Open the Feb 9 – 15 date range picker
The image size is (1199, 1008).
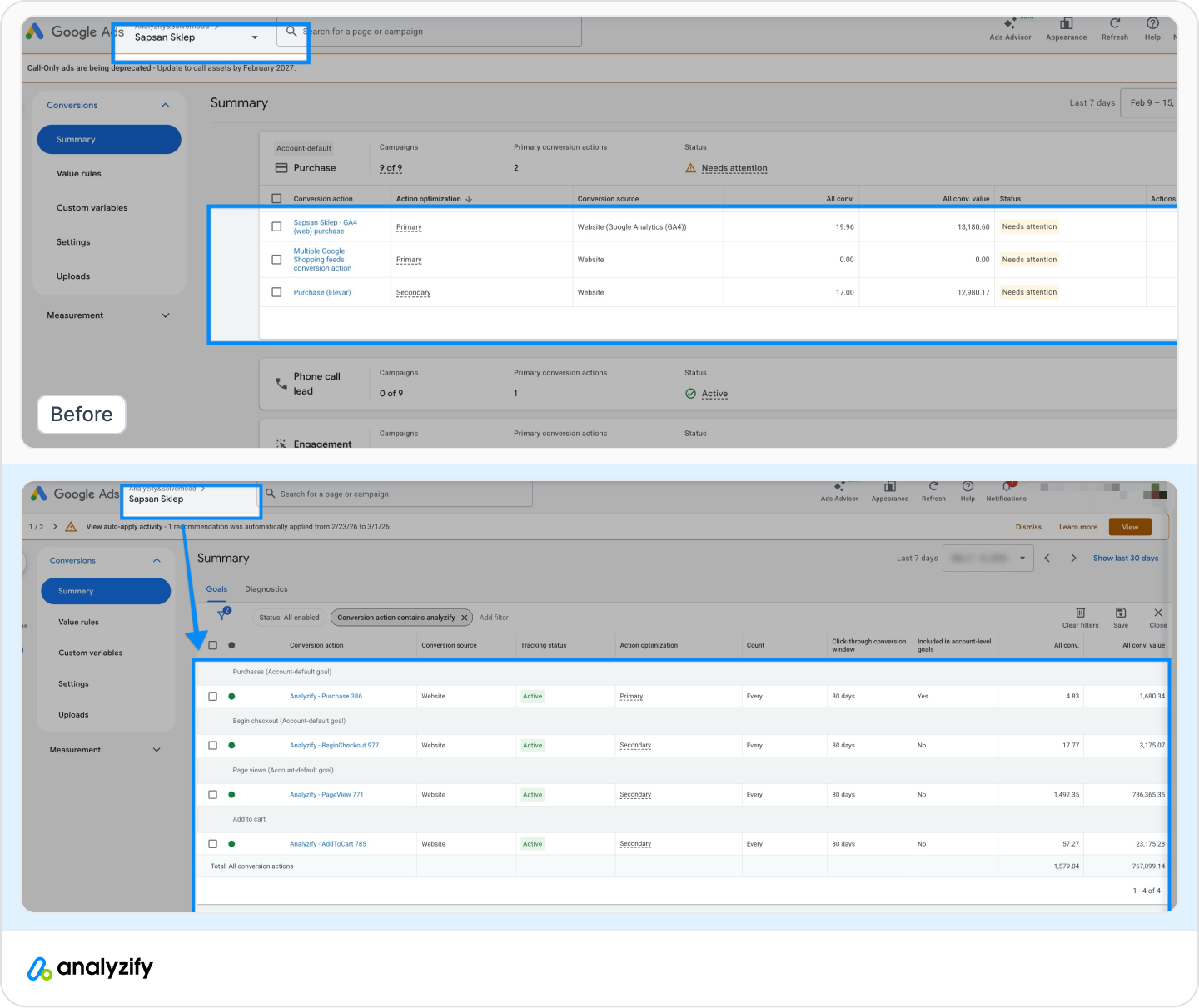point(1149,103)
